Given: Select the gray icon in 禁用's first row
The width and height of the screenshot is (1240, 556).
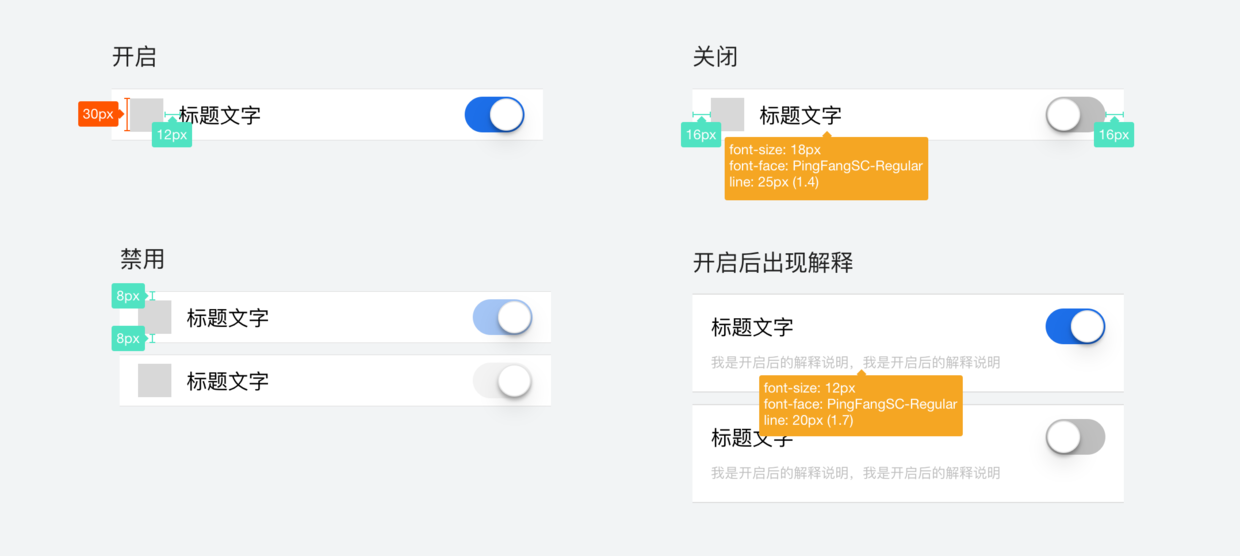Looking at the screenshot, I should (155, 317).
